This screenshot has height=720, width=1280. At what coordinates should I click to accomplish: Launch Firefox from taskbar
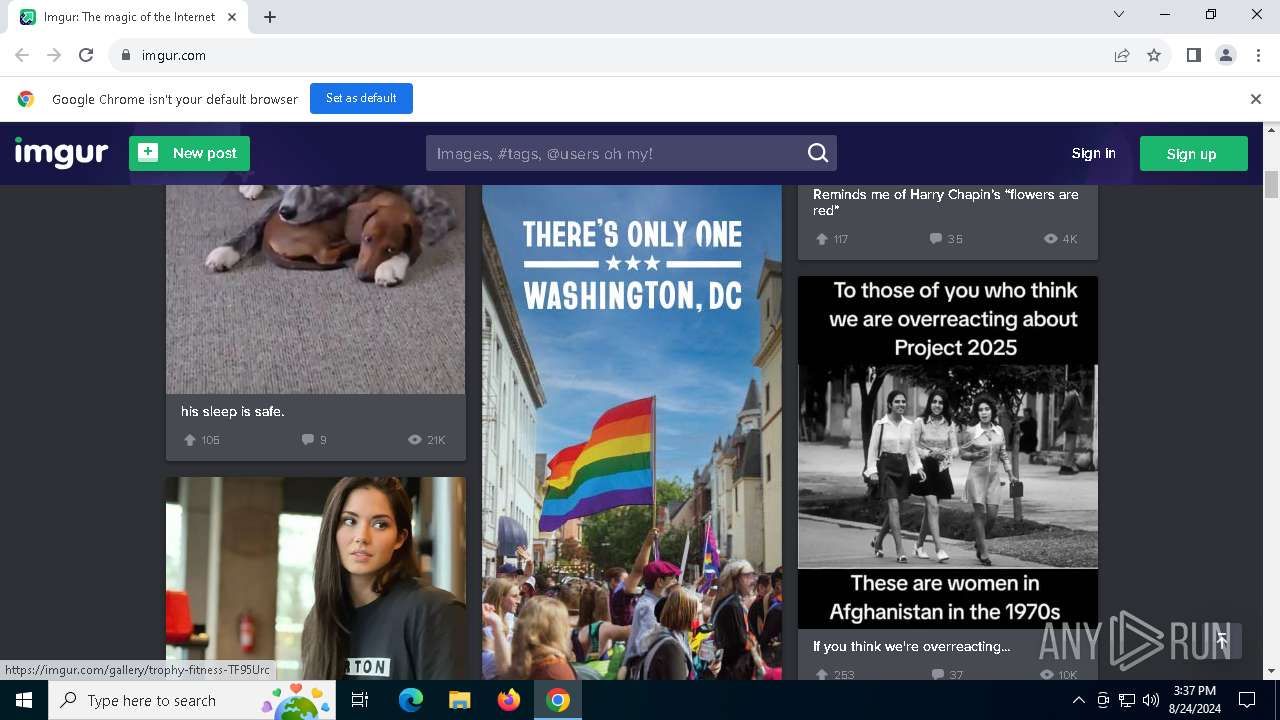[509, 700]
